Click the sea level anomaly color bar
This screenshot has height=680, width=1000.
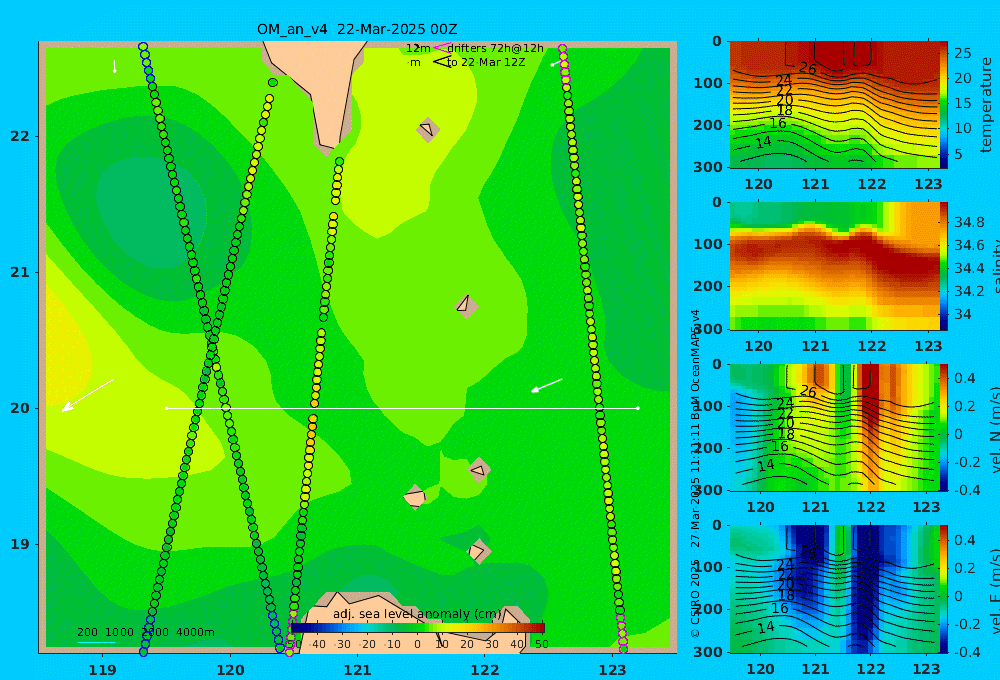click(418, 628)
